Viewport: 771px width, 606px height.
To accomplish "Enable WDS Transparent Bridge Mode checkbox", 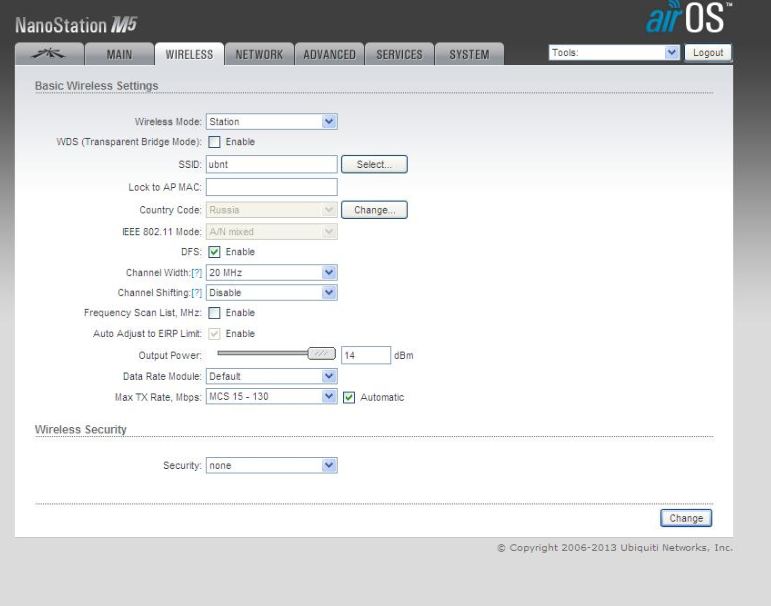I will click(x=212, y=142).
